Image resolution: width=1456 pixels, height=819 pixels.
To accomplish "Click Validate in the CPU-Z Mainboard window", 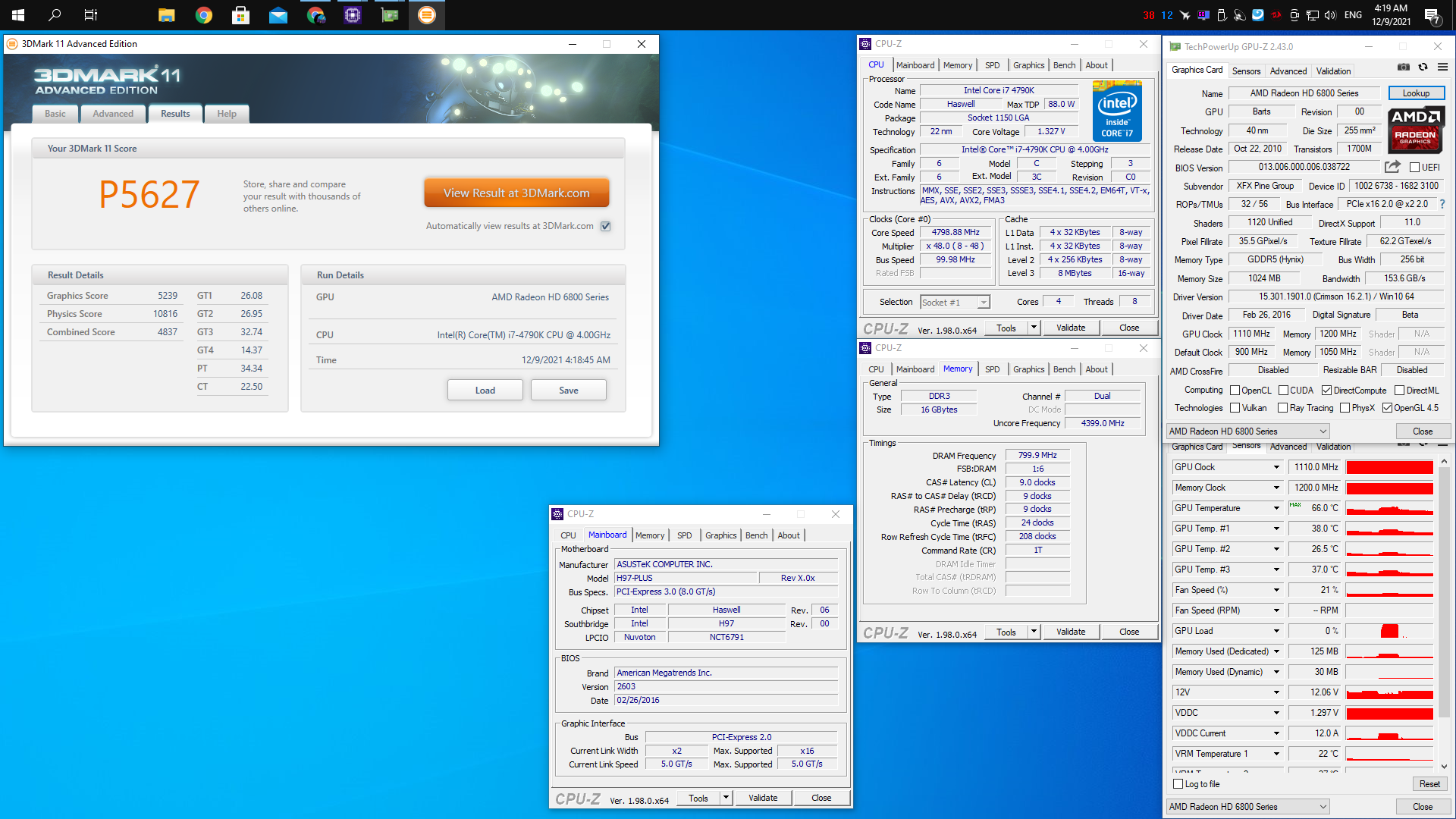I will [x=762, y=798].
